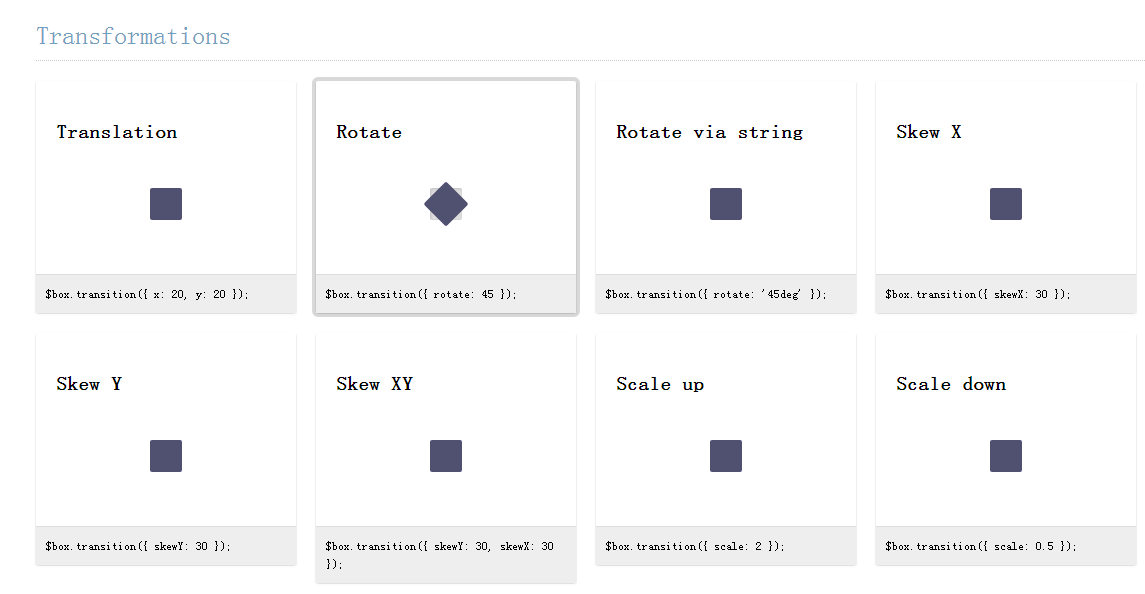Viewport: 1145px width, 594px height.
Task: Select the Translation card title
Action: click(117, 132)
